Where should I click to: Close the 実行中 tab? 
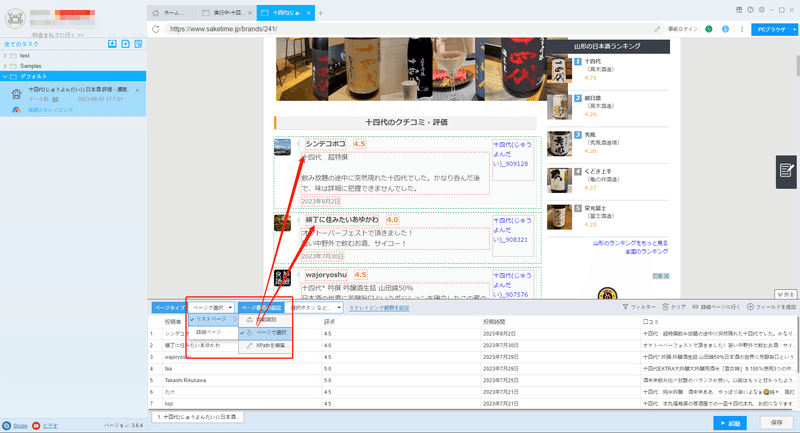pos(249,13)
